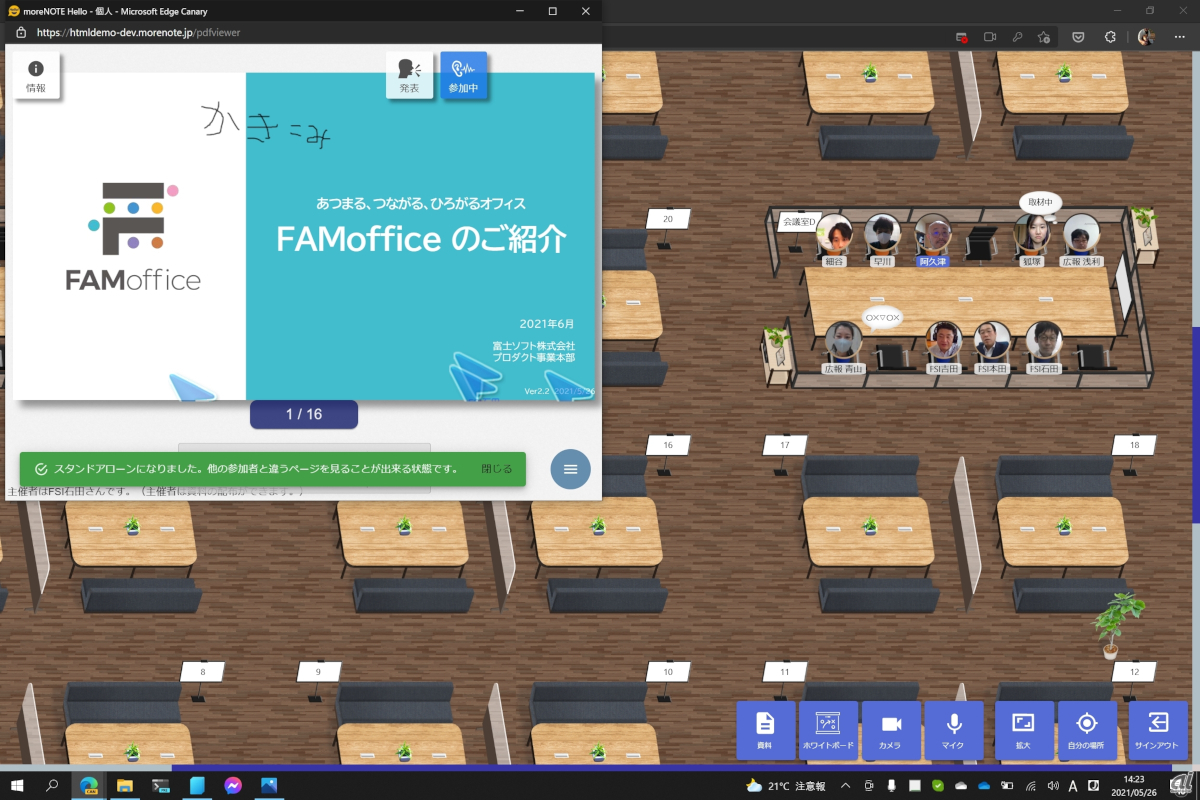
Task: Select 広報 浅利's avatar
Action: pos(1081,234)
